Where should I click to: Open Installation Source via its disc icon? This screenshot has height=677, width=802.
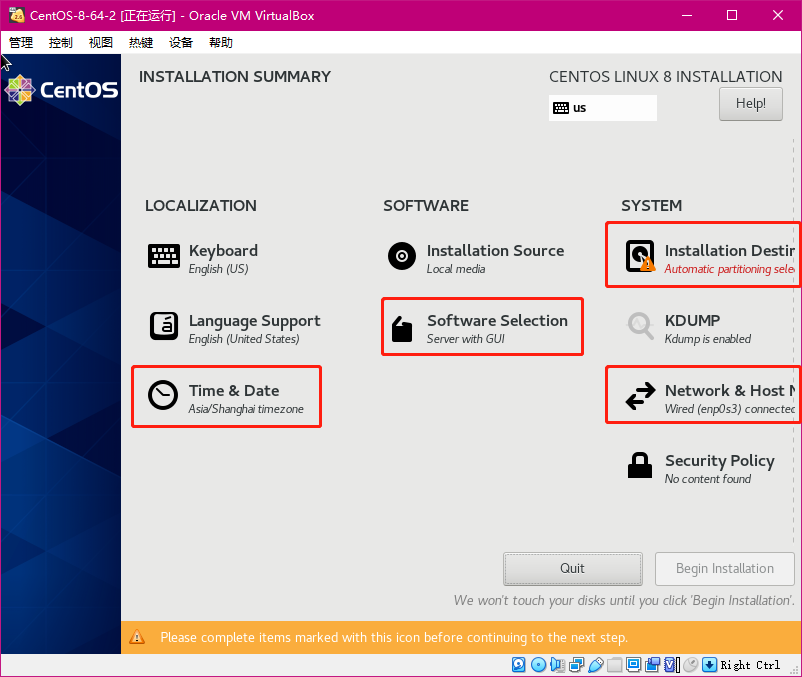tap(402, 256)
